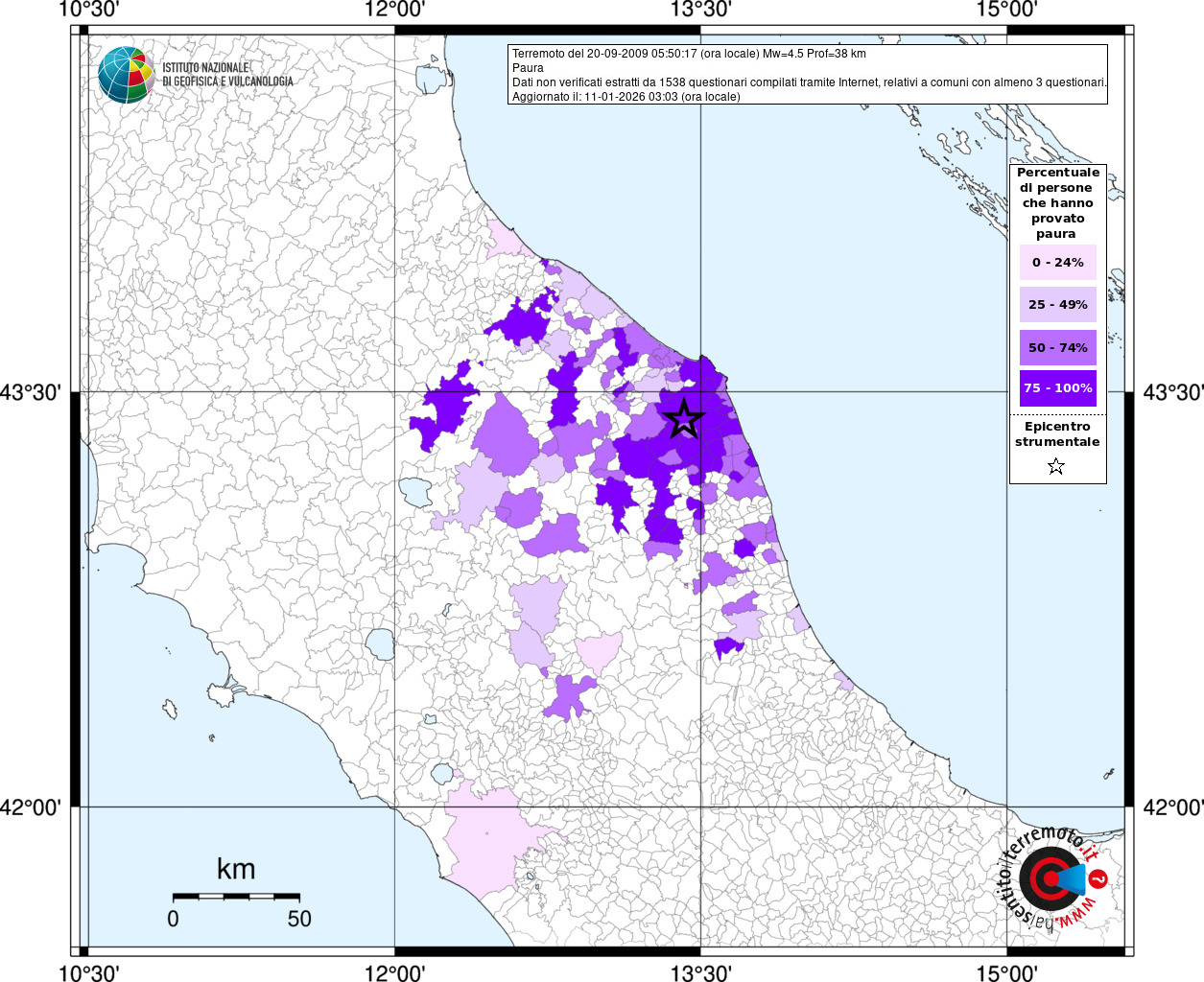Click the km scale bar
This screenshot has width=1204, height=982.
click(x=236, y=896)
